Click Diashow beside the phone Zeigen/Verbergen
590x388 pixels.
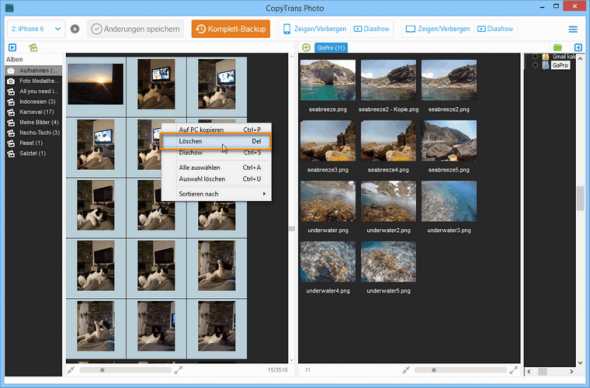pos(372,29)
